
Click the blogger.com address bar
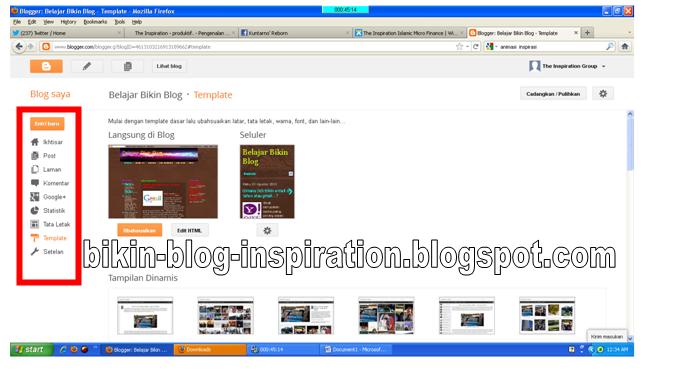(253, 47)
